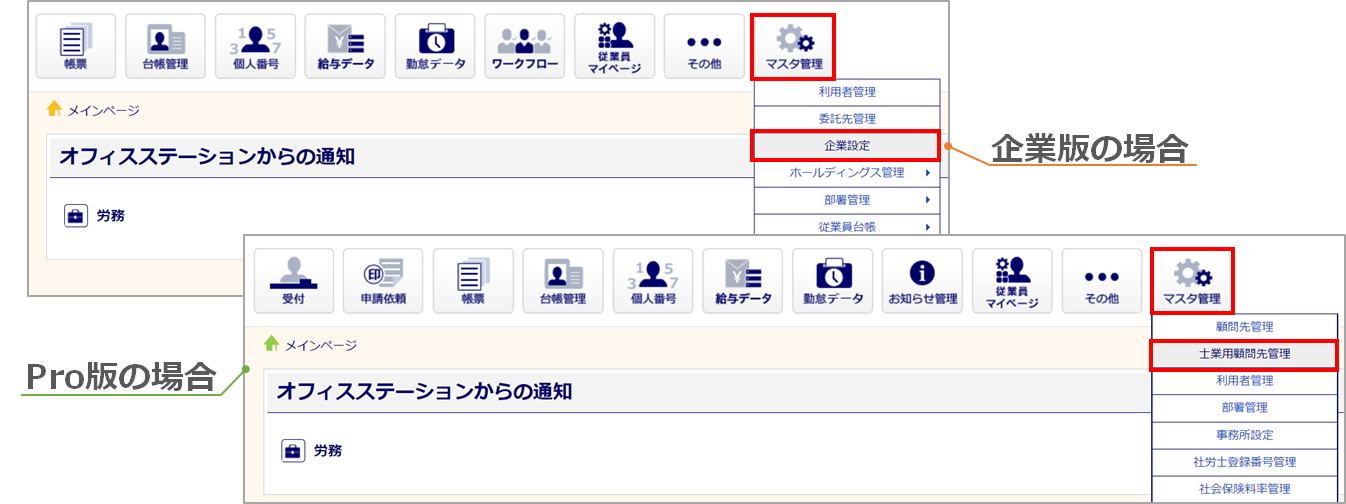Open 台帳管理 in the Pro版 toolbar
Image resolution: width=1346 pixels, height=504 pixels.
coord(563,281)
